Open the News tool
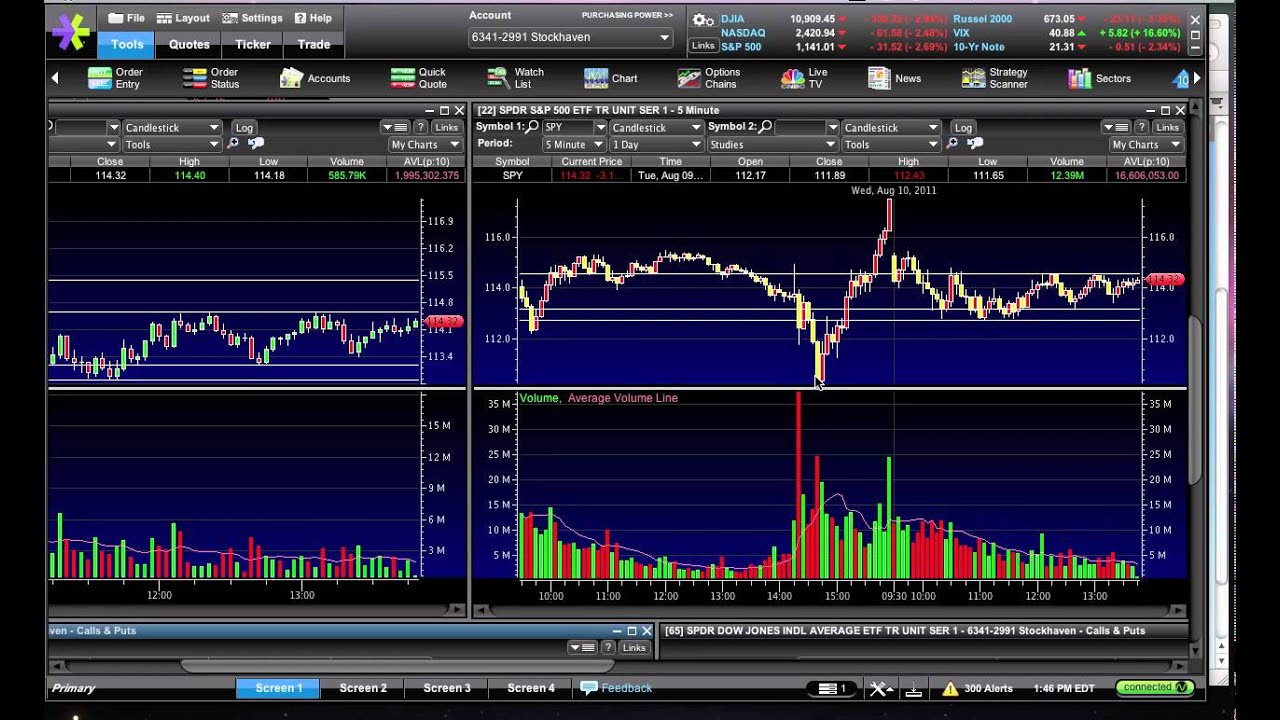This screenshot has width=1280, height=720. pyautogui.click(x=894, y=78)
